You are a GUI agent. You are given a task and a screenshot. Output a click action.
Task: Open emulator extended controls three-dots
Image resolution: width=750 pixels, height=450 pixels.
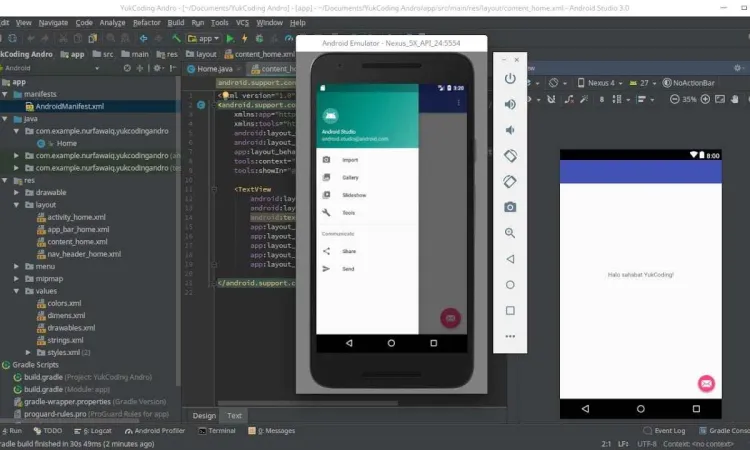coord(510,336)
